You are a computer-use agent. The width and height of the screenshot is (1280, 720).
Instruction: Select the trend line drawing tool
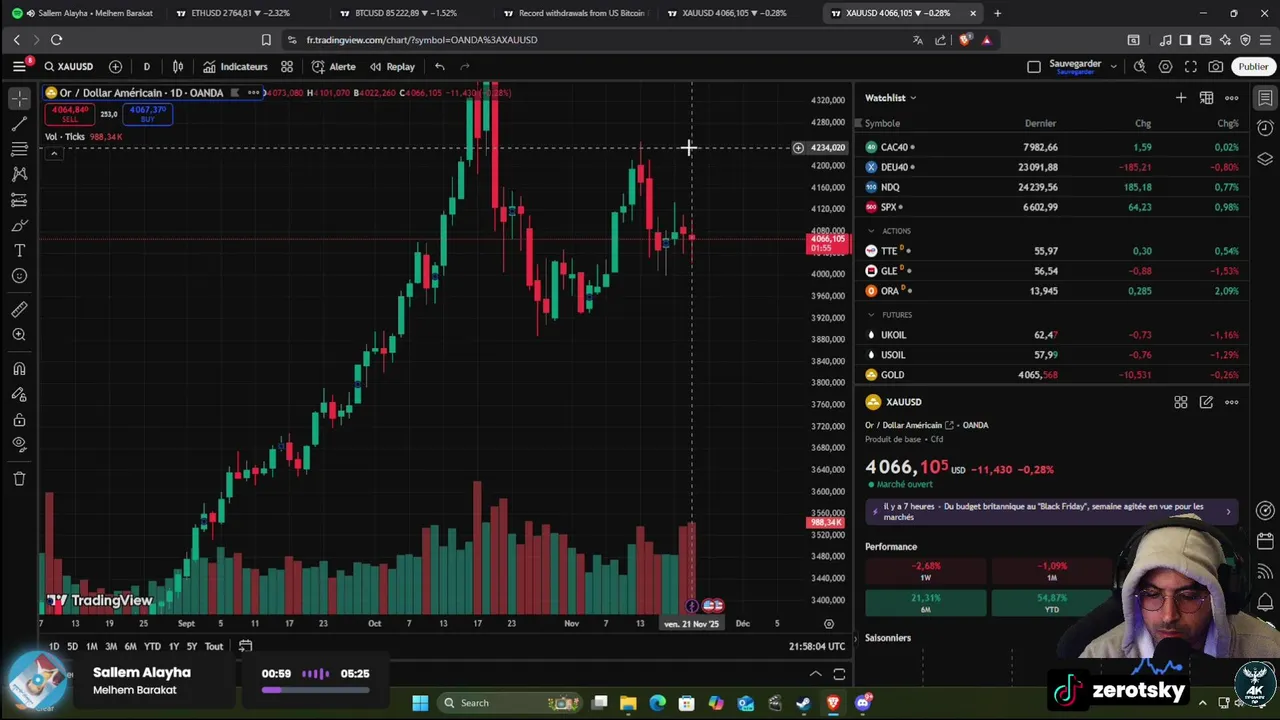point(19,124)
